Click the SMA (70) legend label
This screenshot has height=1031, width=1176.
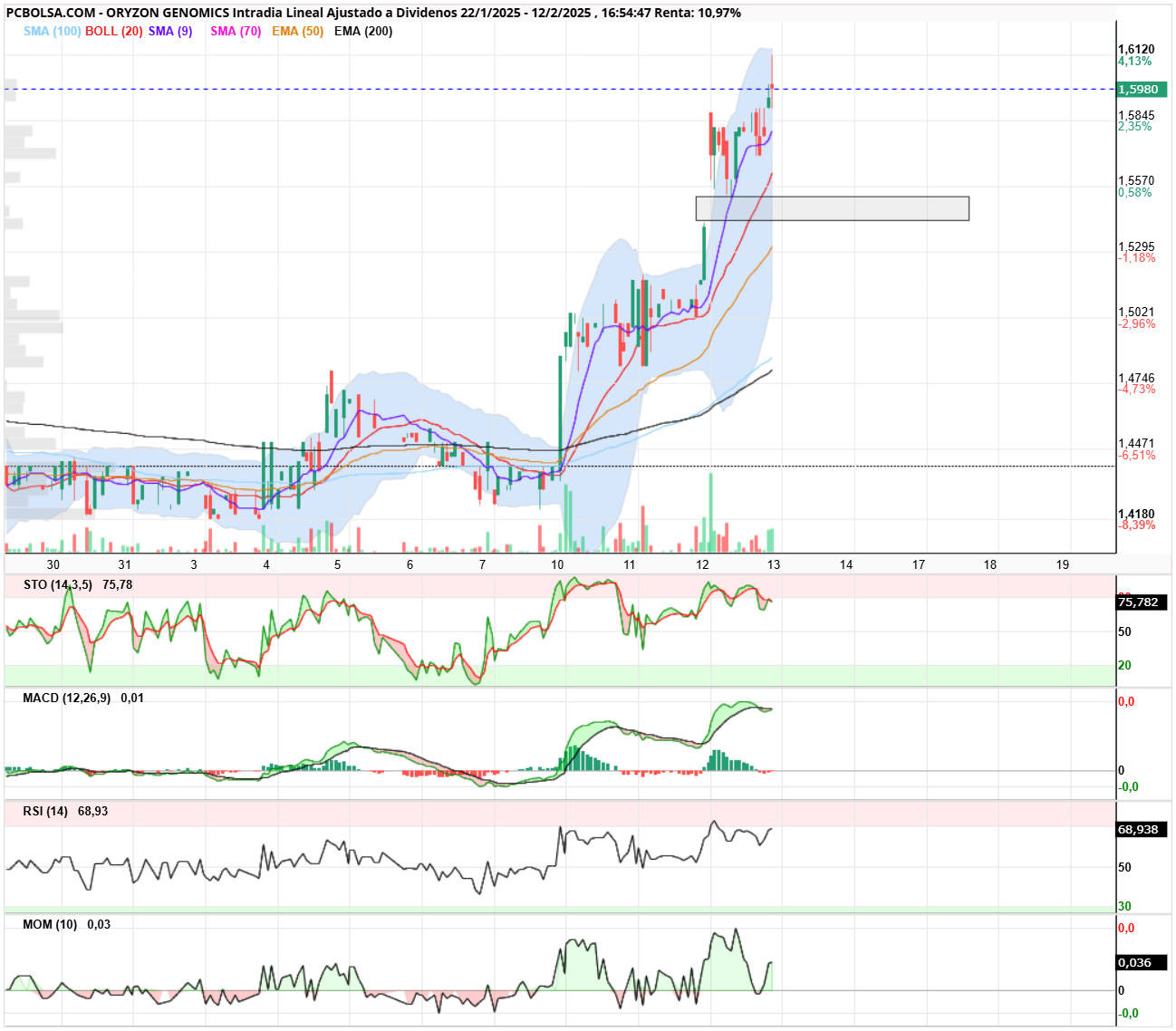coord(236,31)
